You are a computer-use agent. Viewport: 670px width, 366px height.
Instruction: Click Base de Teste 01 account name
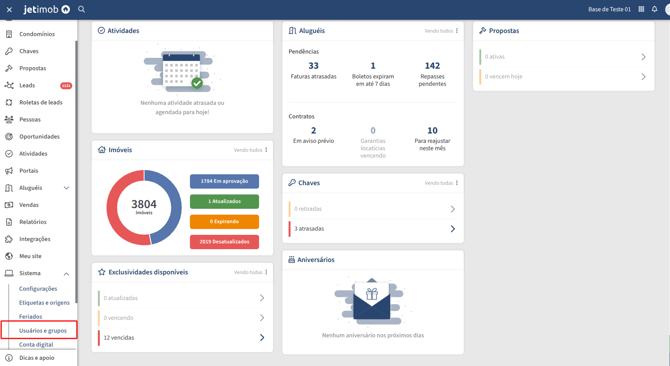click(x=609, y=9)
